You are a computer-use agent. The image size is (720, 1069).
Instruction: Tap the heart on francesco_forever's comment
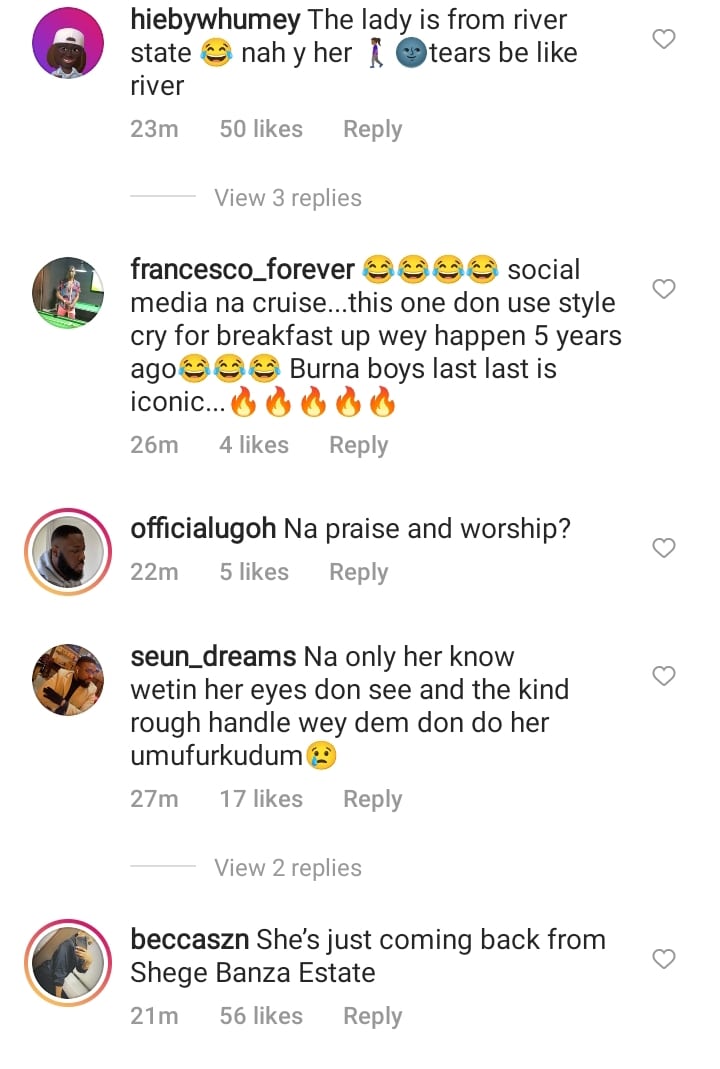click(x=664, y=289)
